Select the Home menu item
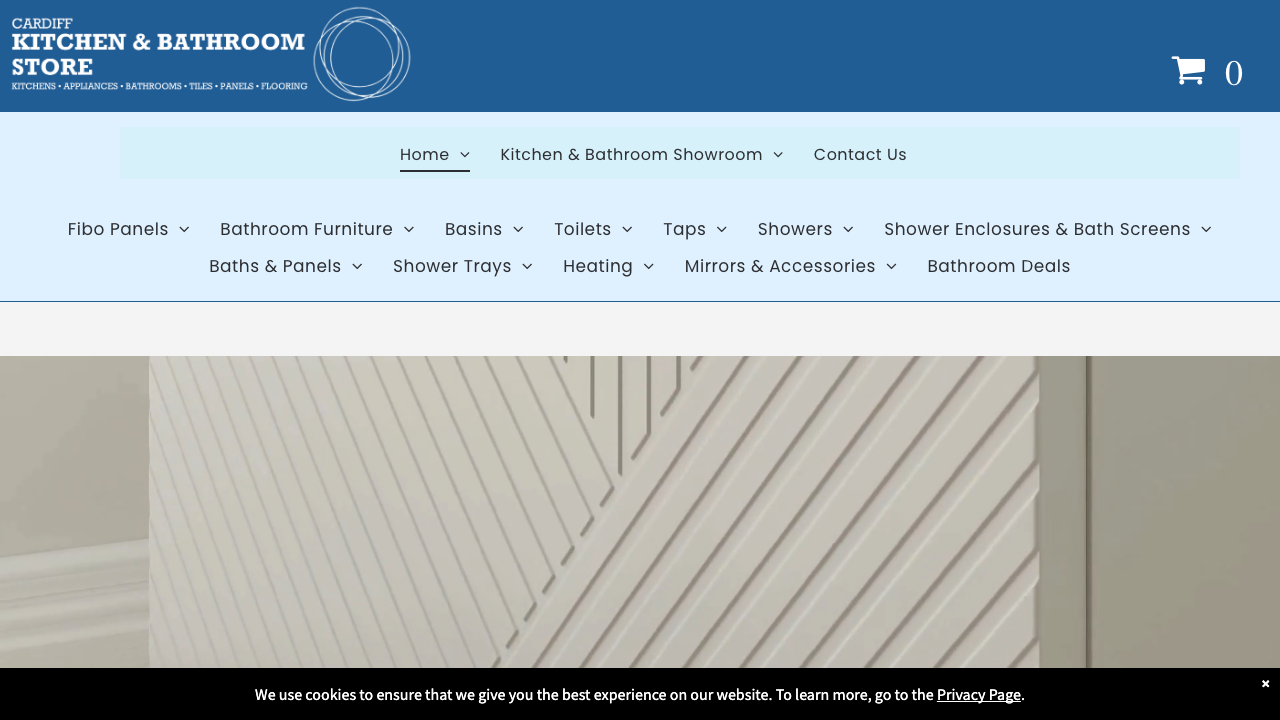Viewport: 1280px width, 720px height. pos(424,154)
